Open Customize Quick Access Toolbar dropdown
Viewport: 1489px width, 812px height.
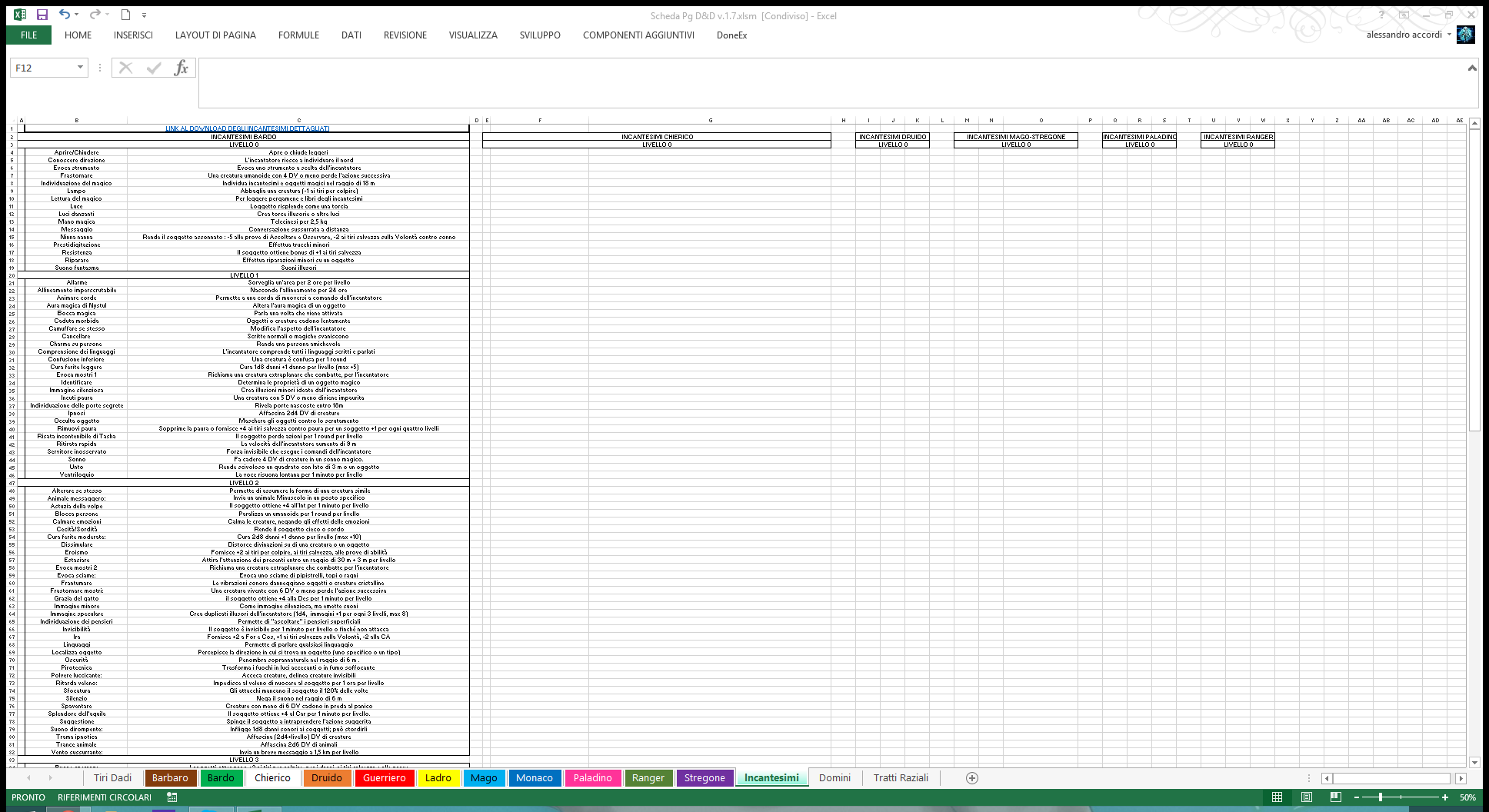(144, 15)
